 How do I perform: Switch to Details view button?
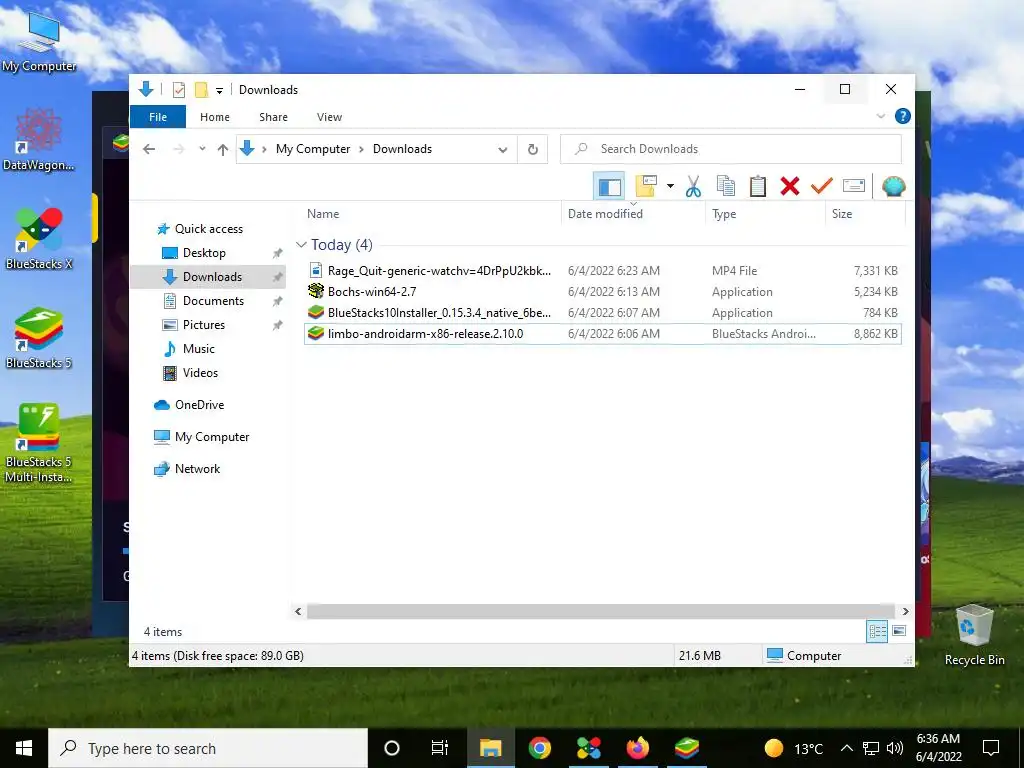(877, 631)
